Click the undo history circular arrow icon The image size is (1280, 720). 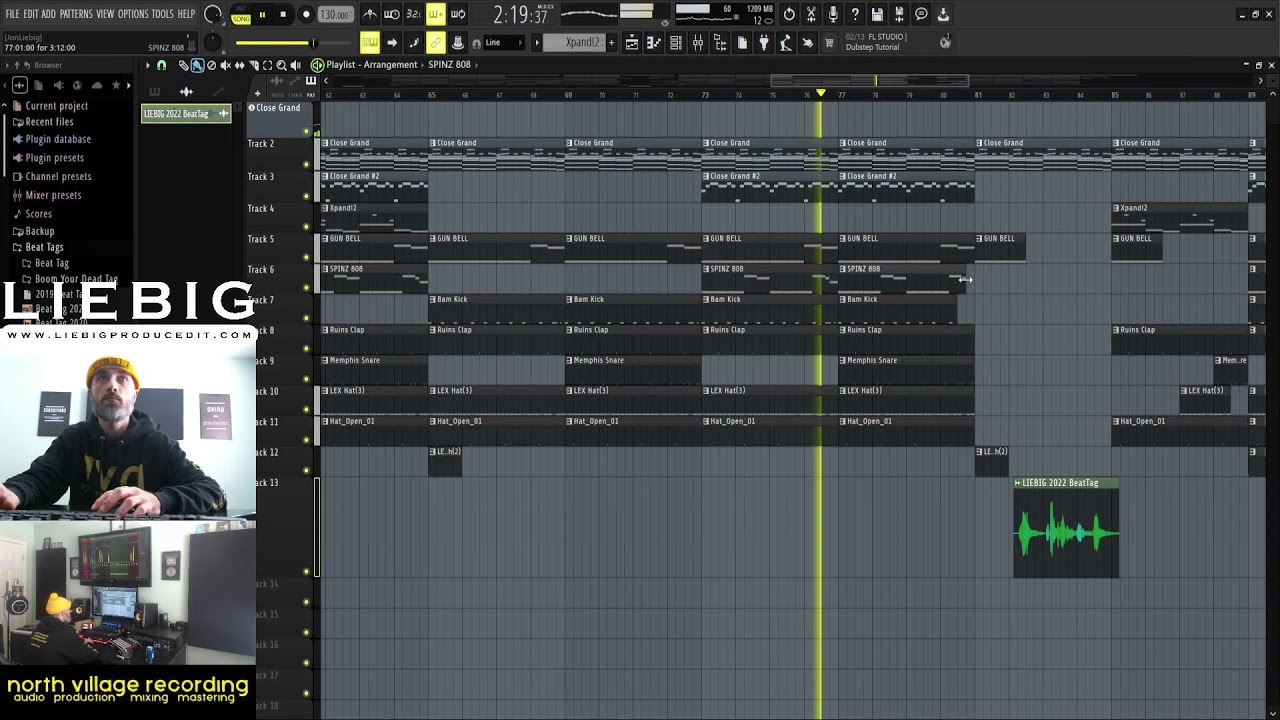[789, 14]
